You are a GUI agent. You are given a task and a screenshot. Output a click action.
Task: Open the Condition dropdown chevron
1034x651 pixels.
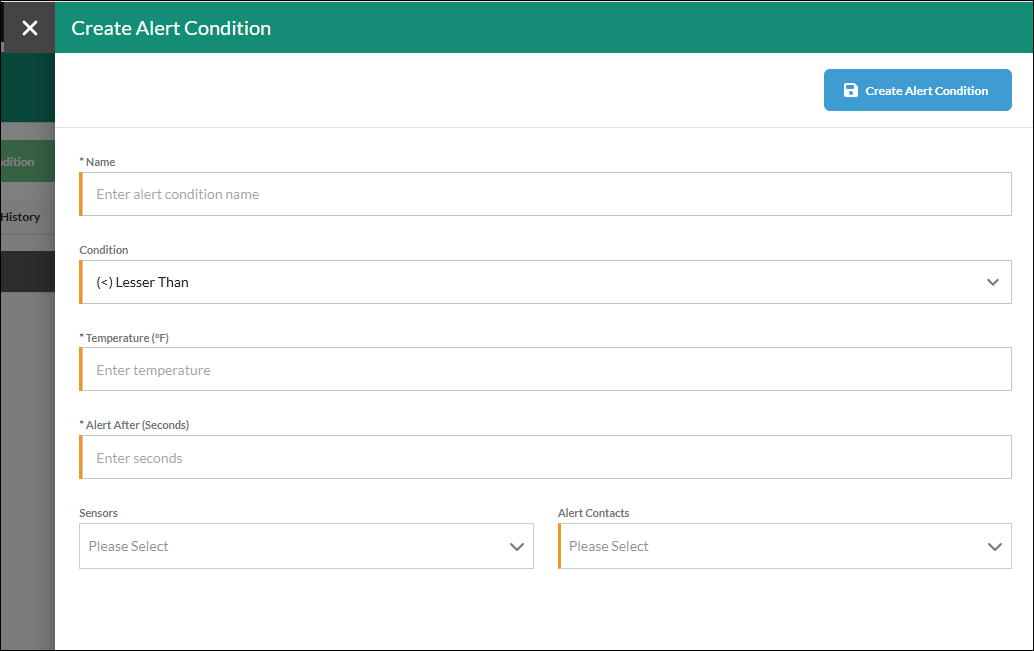click(992, 282)
